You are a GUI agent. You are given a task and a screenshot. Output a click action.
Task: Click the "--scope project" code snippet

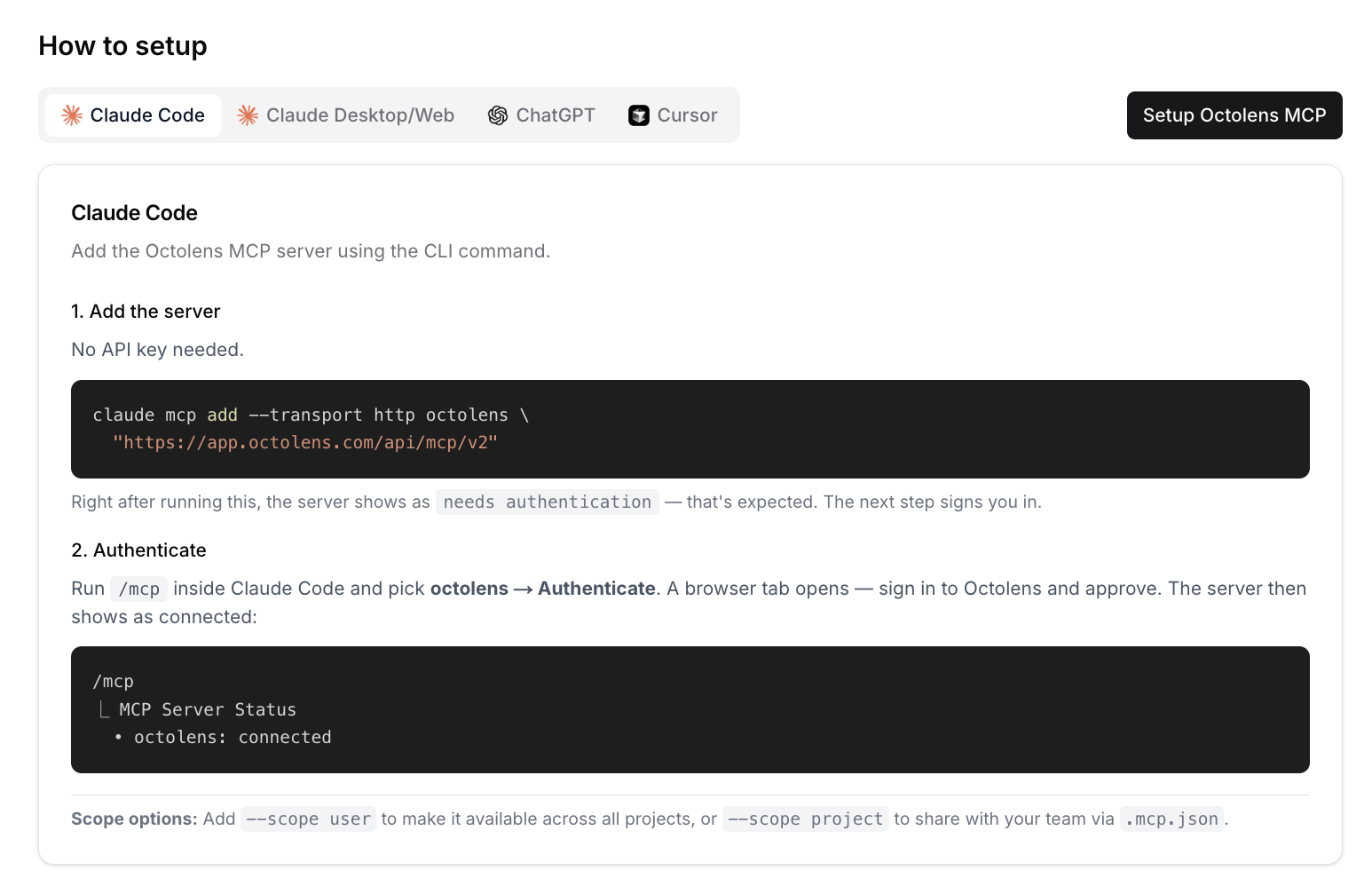(x=806, y=819)
